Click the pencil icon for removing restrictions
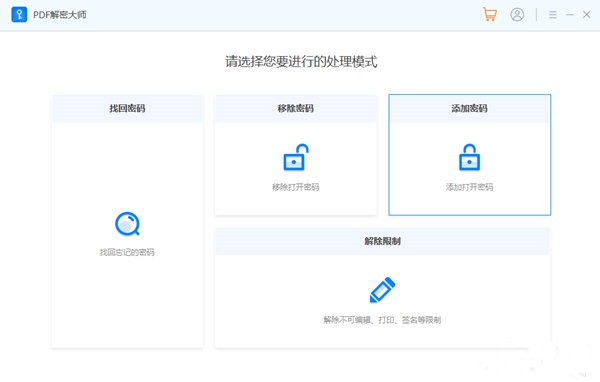Screen dimensions: 600x382 pyautogui.click(x=382, y=290)
